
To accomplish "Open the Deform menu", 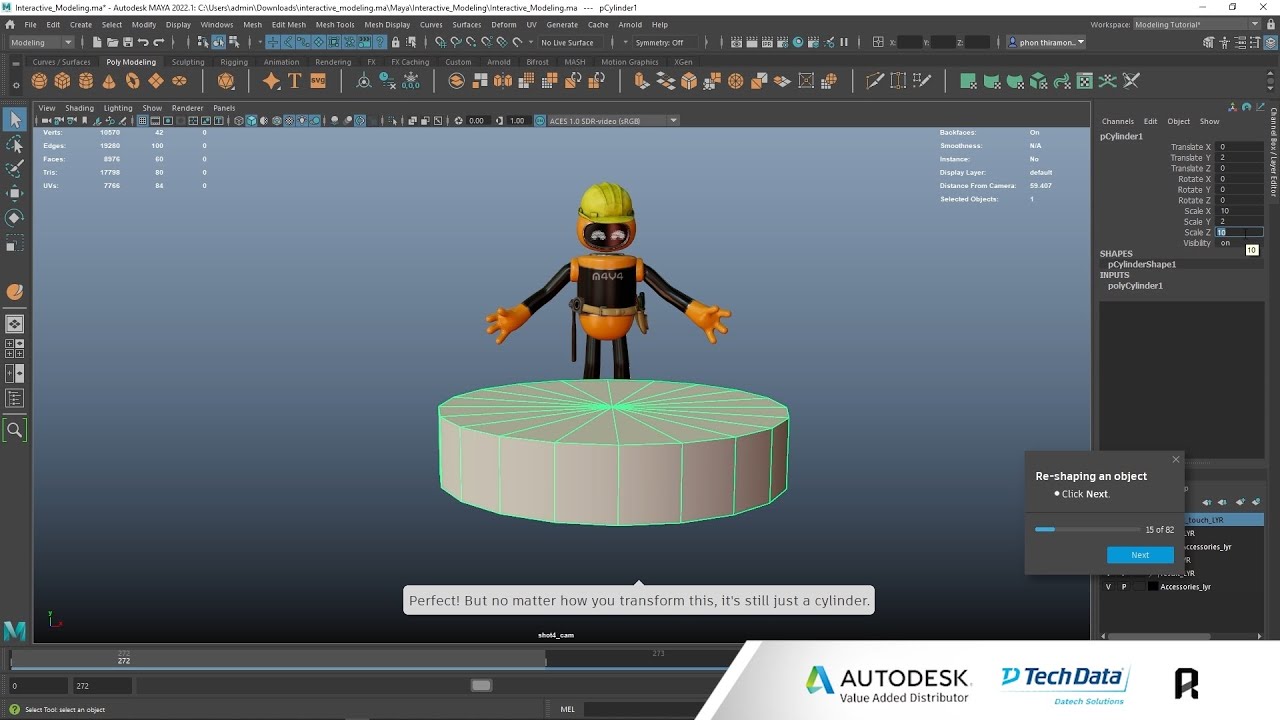I will pos(504,24).
